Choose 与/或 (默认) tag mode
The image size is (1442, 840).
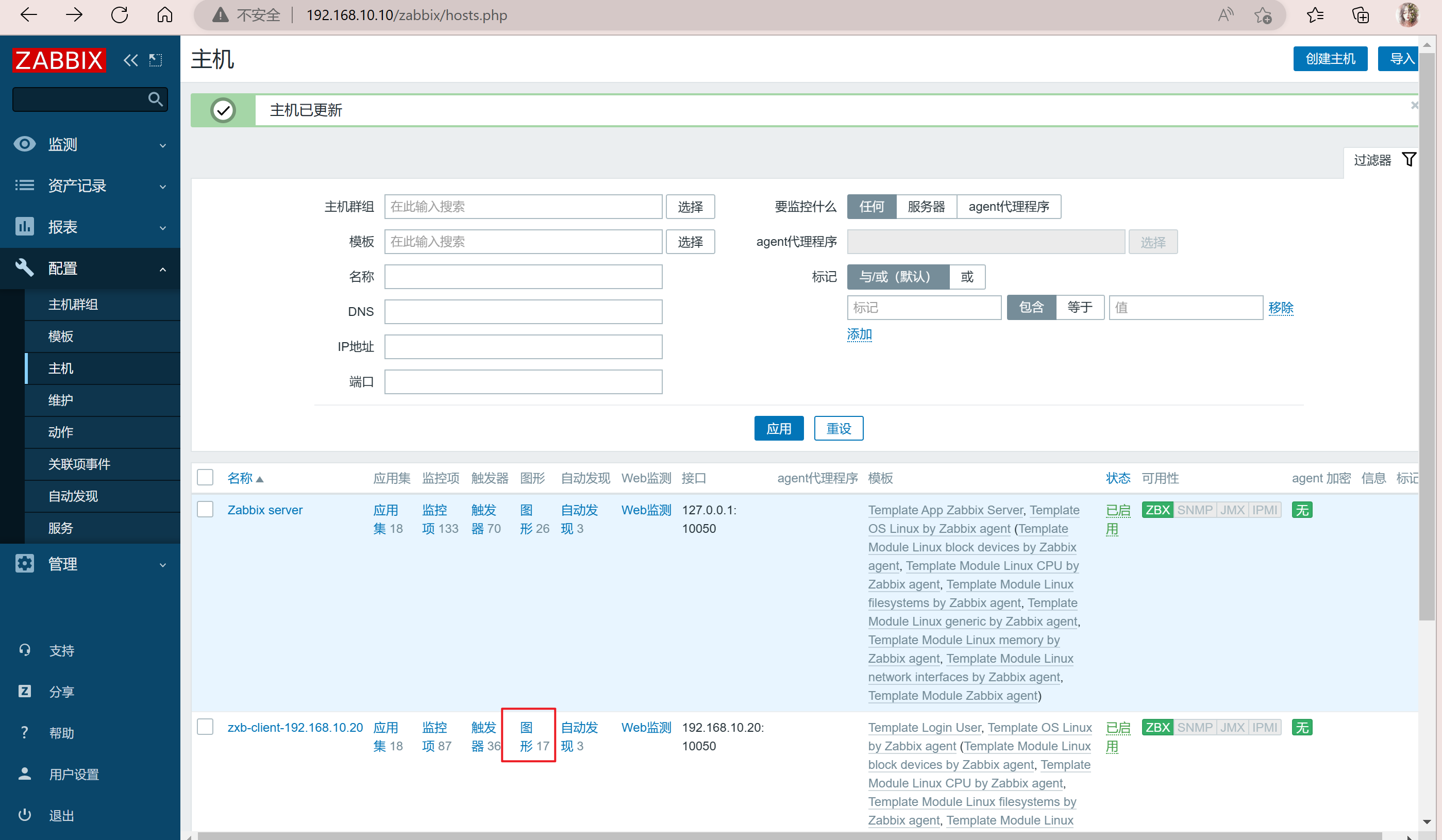[x=898, y=277]
